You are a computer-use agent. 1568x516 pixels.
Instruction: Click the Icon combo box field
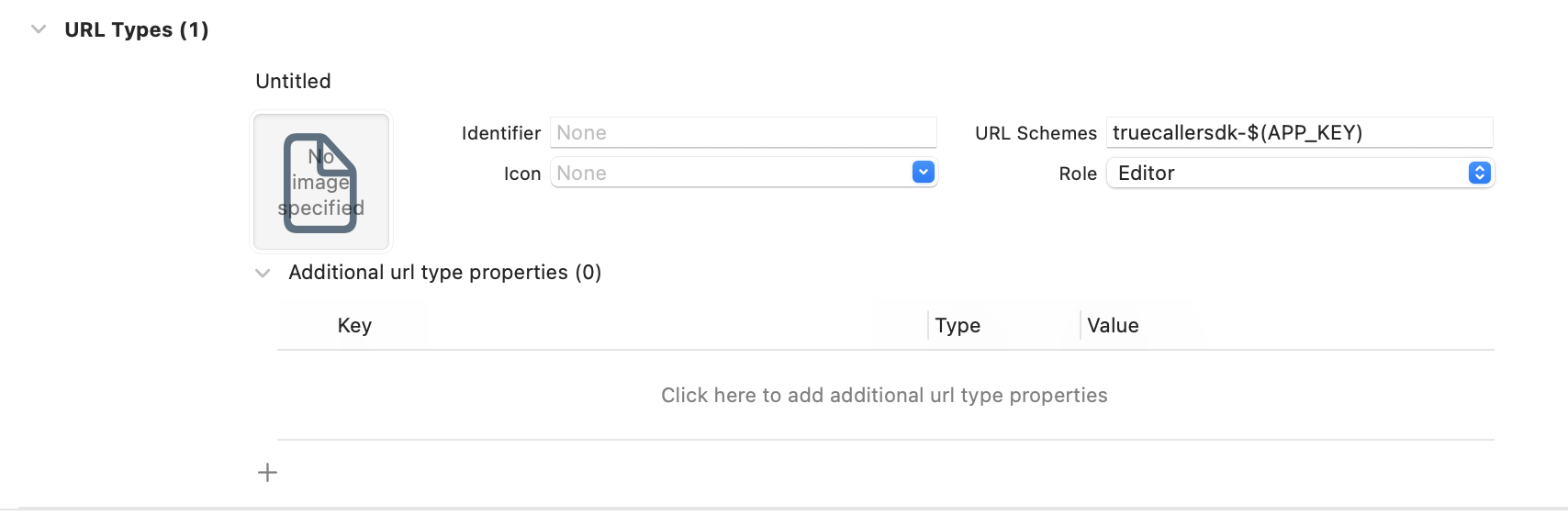click(x=730, y=173)
